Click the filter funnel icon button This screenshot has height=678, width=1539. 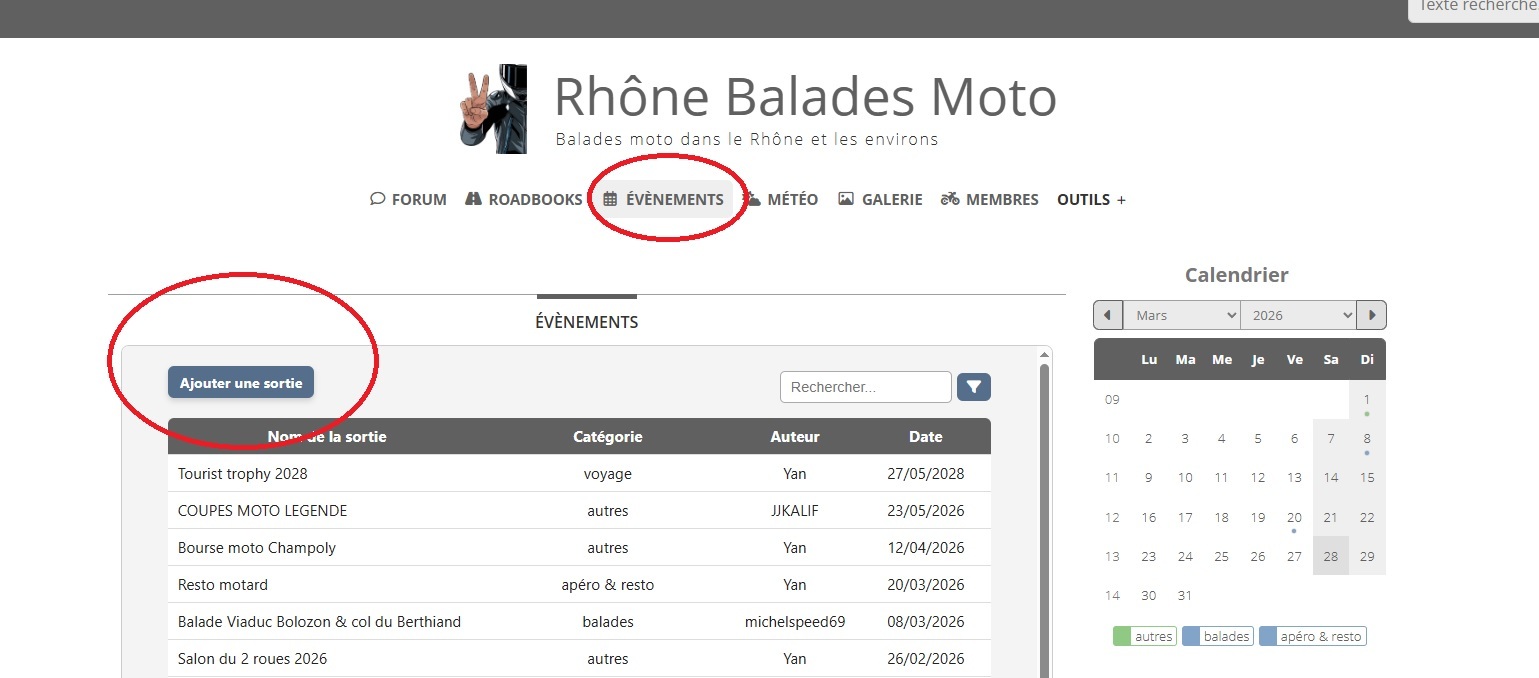click(x=974, y=387)
